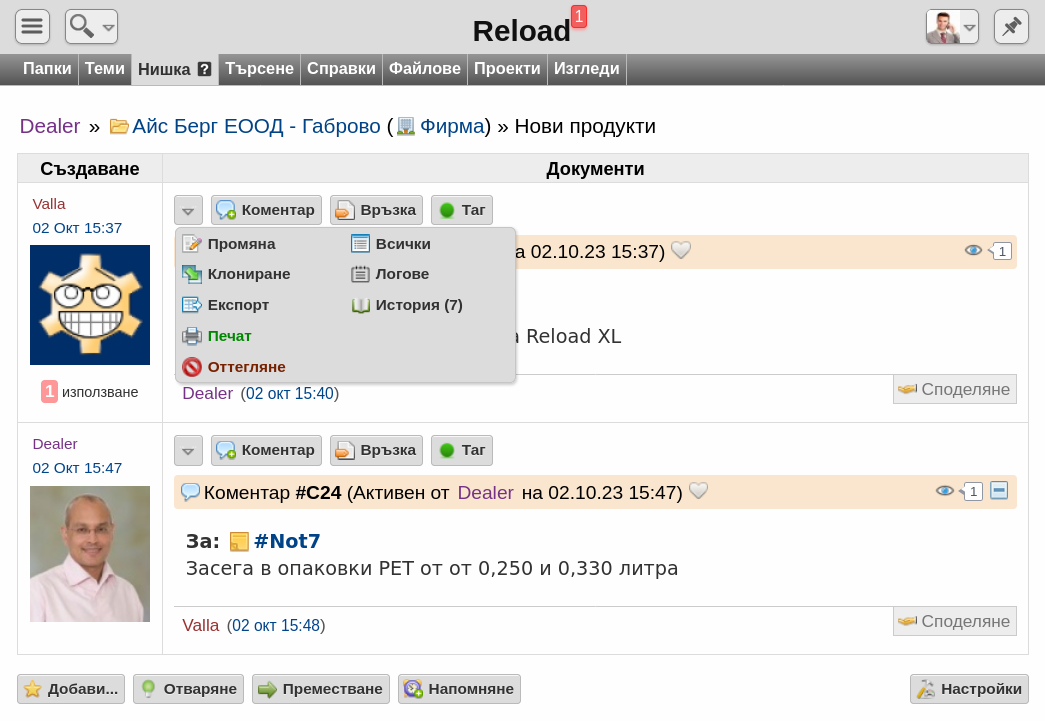Click the 02 окт 15:40 timestamp link
Viewport: 1045px width, 721px height.
pos(290,393)
